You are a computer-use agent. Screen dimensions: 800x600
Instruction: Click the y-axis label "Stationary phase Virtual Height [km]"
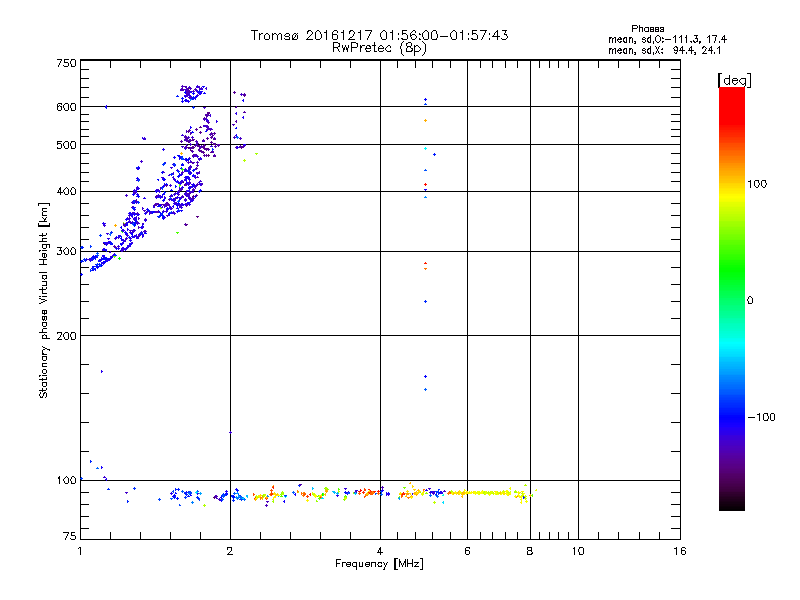point(43,301)
